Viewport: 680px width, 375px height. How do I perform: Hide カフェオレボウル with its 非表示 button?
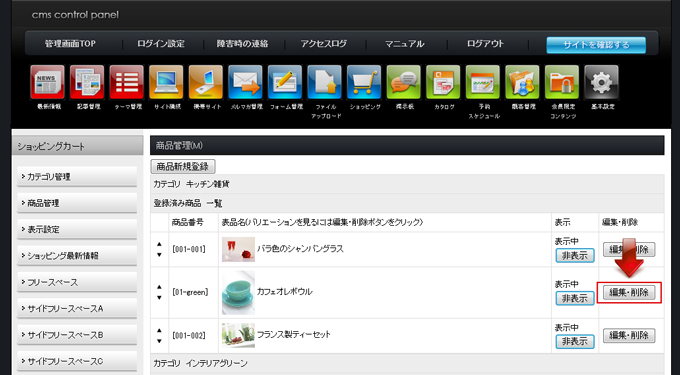[x=575, y=298]
